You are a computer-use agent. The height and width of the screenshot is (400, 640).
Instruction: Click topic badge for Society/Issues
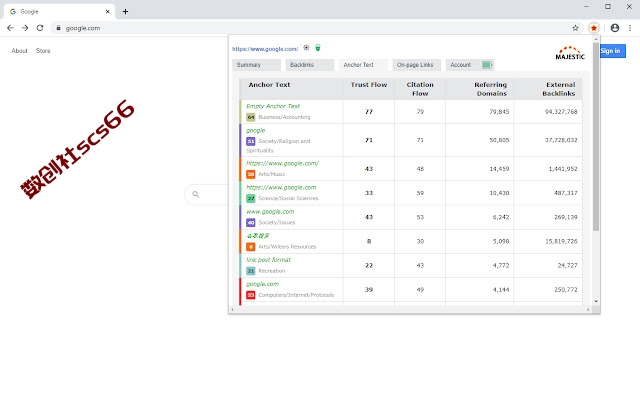click(x=251, y=222)
